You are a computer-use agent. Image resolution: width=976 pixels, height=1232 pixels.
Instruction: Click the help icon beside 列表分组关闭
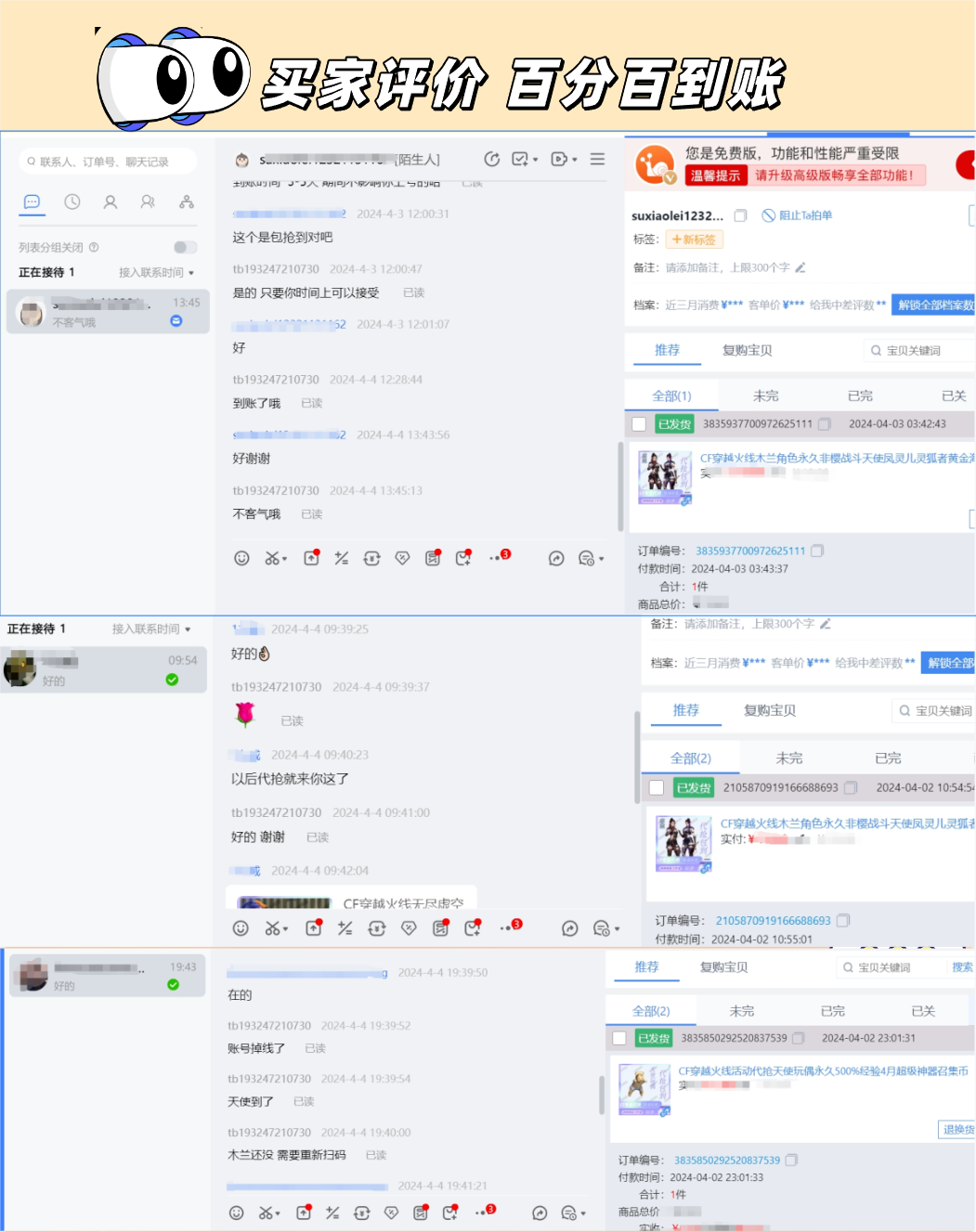pyautogui.click(x=94, y=247)
